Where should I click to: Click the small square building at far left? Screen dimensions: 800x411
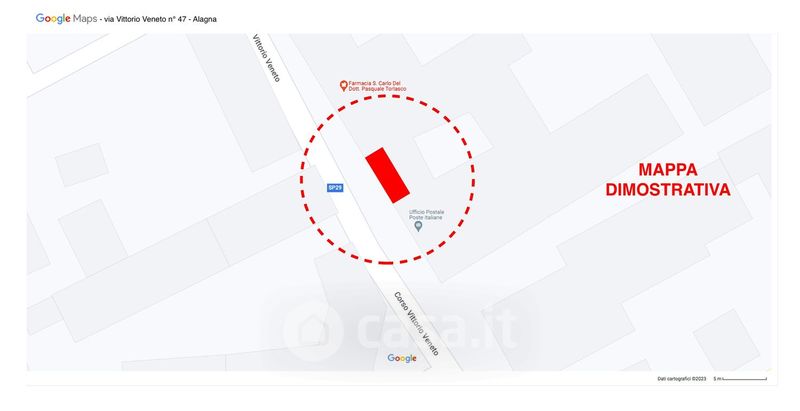pyautogui.click(x=82, y=165)
